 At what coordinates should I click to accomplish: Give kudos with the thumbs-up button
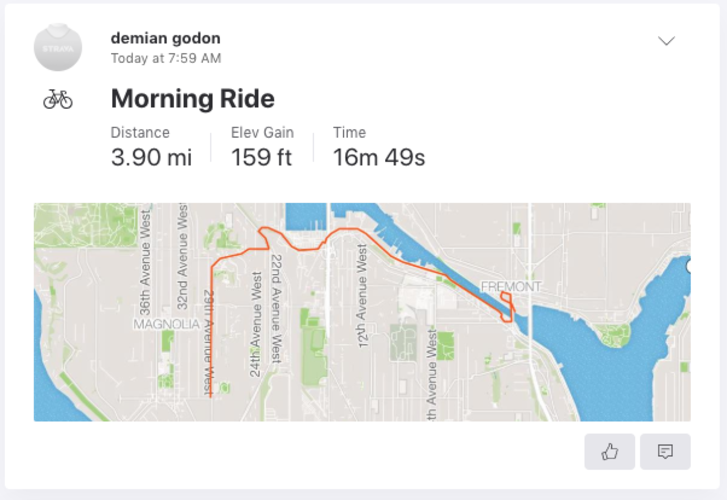[610, 452]
